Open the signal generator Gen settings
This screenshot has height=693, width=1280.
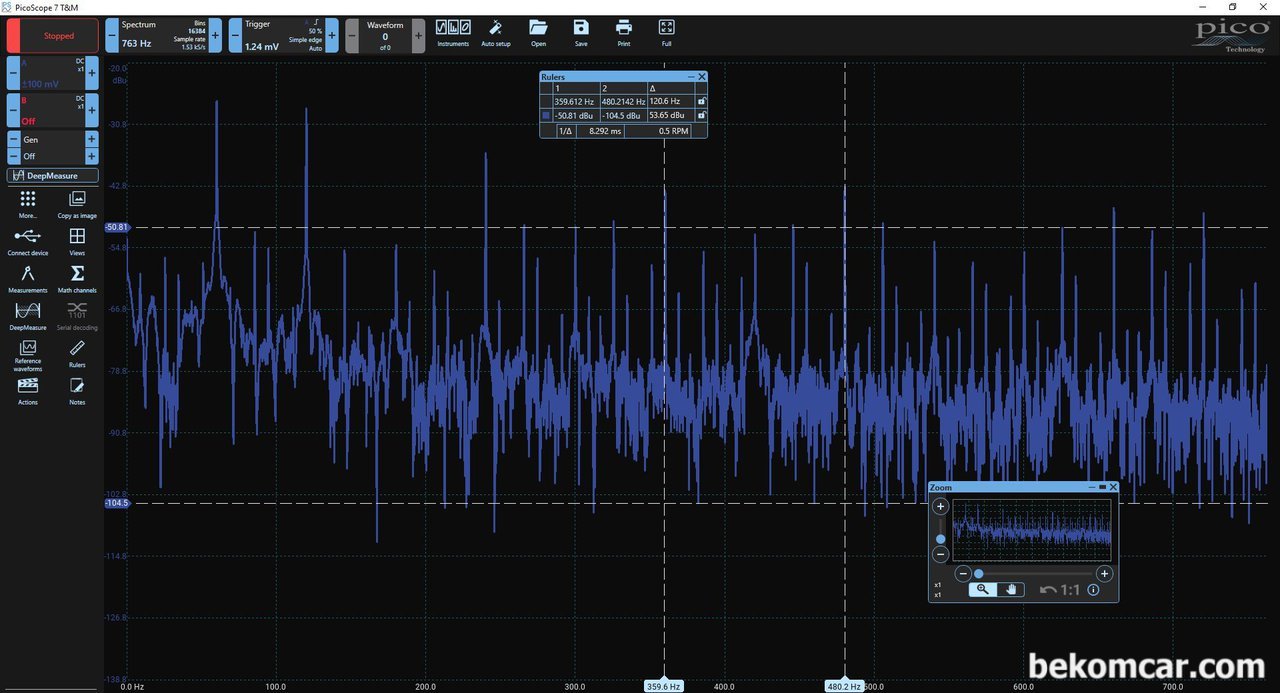pos(53,140)
